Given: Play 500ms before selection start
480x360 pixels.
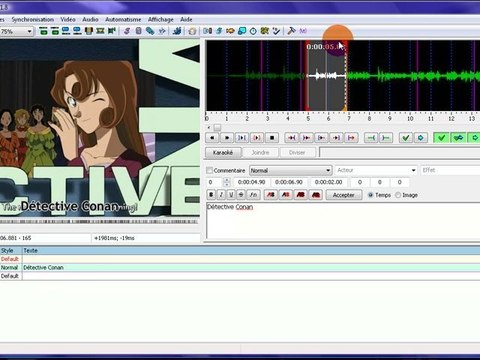Looking at the screenshot, I should (291, 138).
